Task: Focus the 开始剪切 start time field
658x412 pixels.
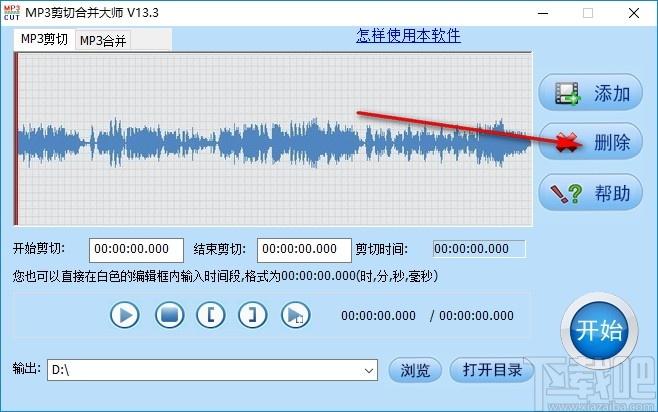Action: coord(136,250)
